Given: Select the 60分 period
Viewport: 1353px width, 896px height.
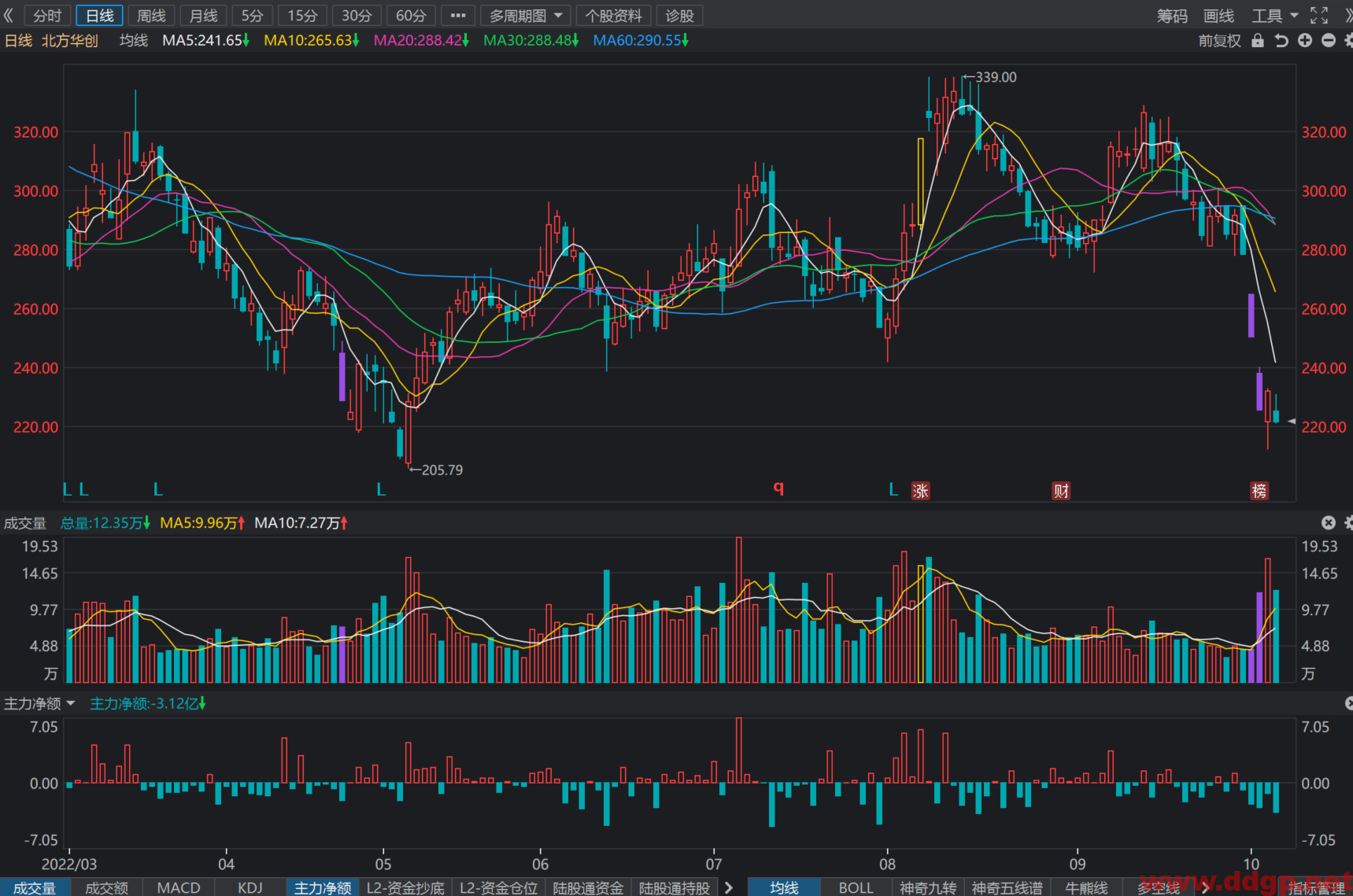Looking at the screenshot, I should click(411, 16).
